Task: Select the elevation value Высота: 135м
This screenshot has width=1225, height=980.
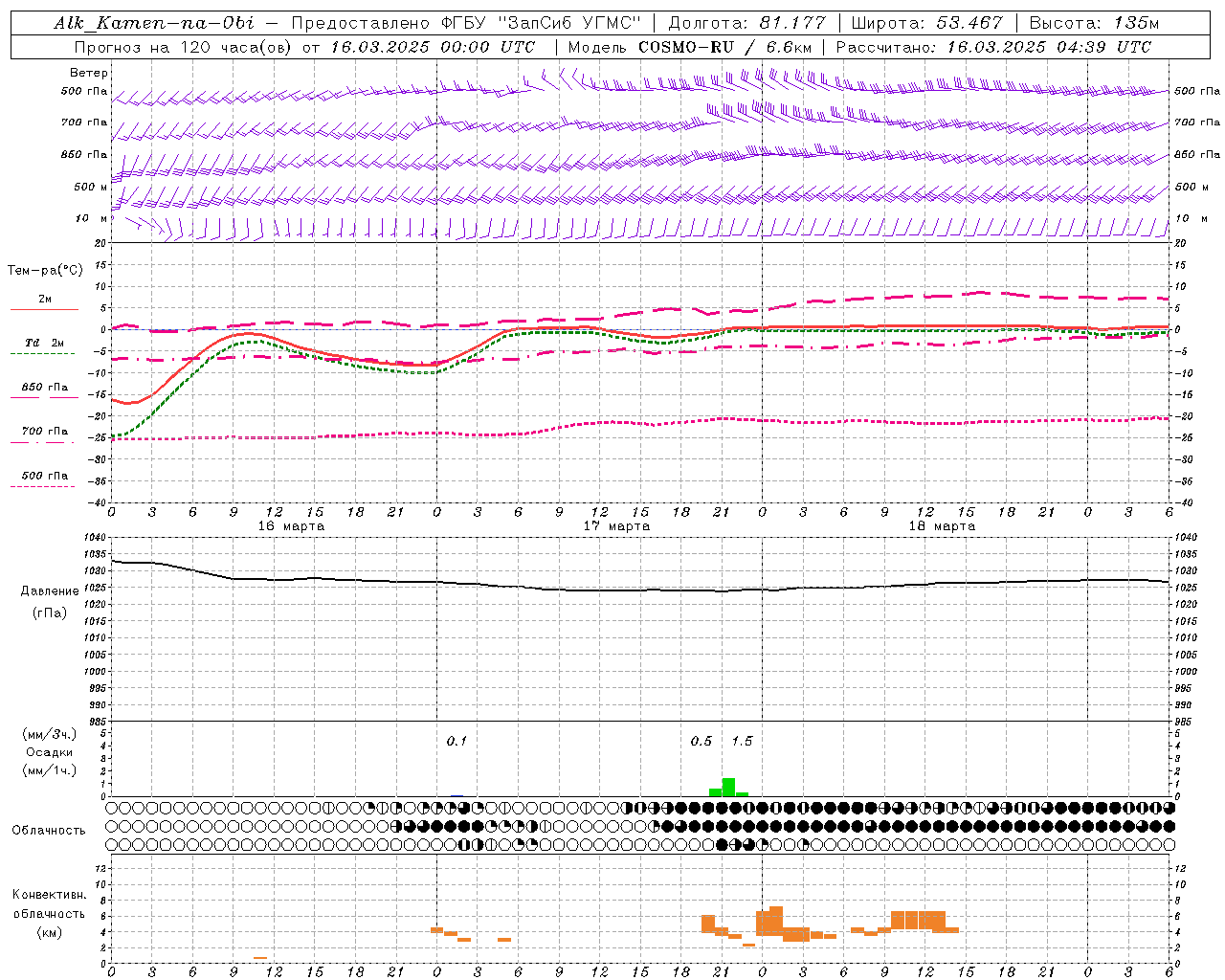Action: 1094,23
